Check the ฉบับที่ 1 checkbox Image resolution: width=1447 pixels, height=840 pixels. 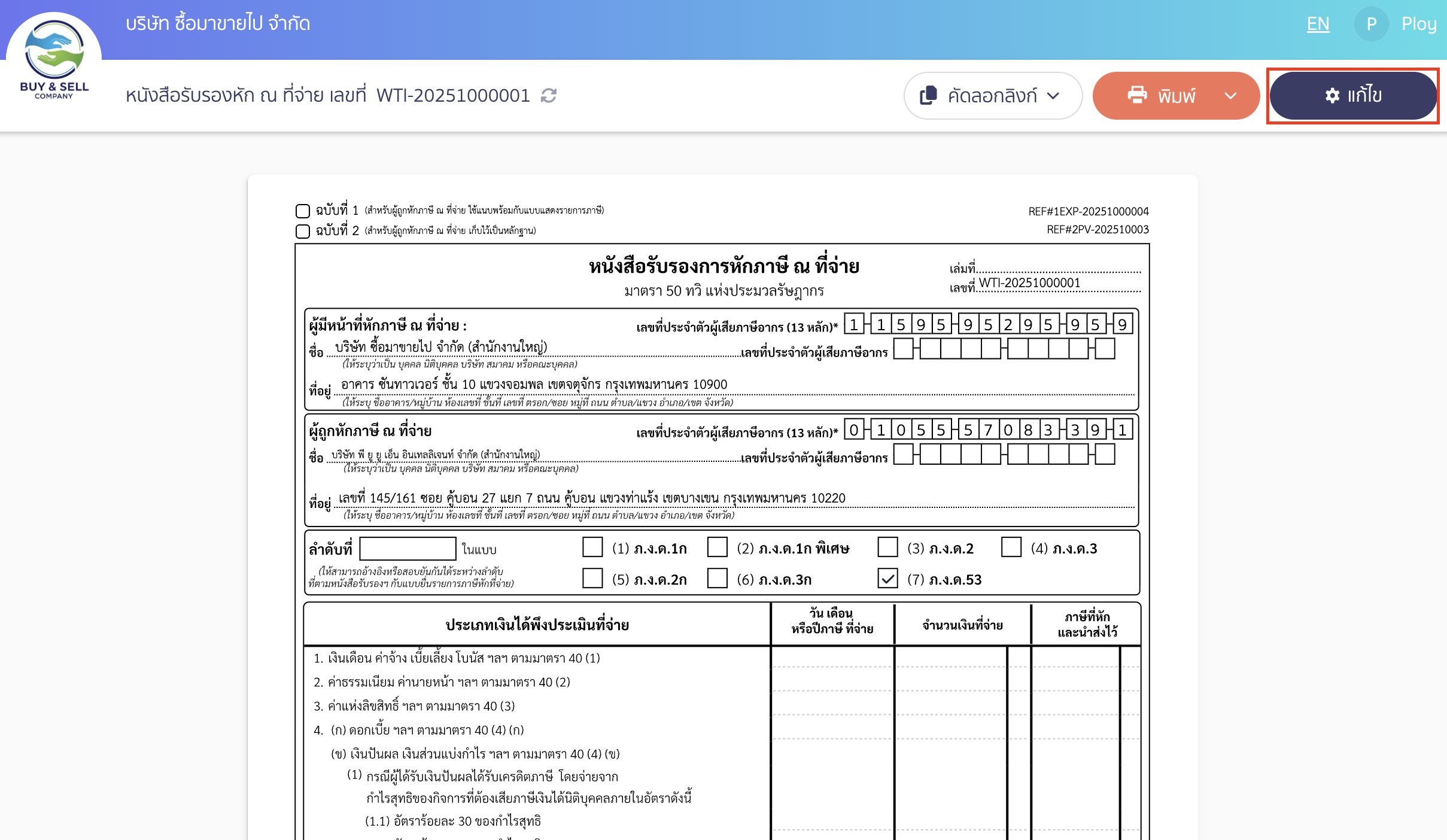(x=302, y=211)
